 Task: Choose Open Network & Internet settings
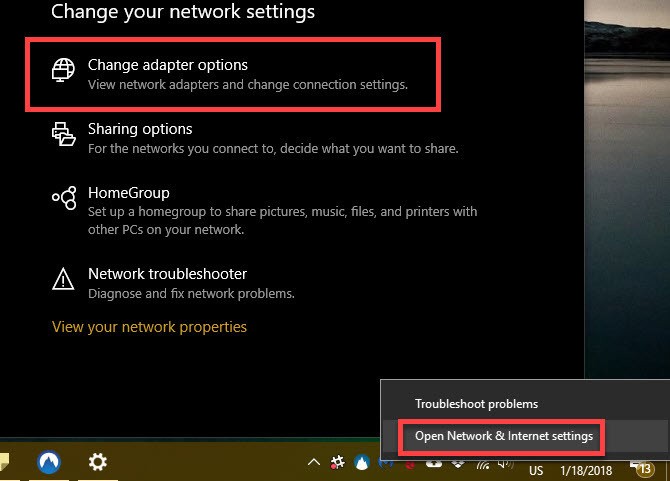coord(504,436)
